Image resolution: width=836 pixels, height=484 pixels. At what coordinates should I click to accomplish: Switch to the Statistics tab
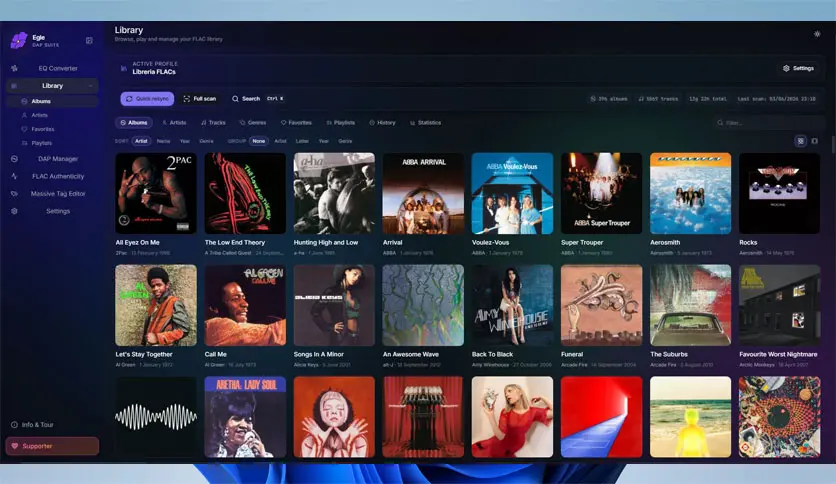pos(425,123)
